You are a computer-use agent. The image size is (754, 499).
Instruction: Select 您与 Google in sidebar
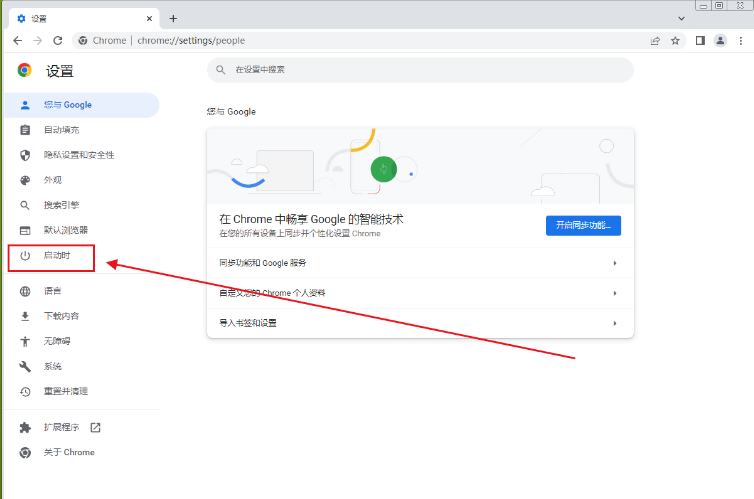coord(82,105)
